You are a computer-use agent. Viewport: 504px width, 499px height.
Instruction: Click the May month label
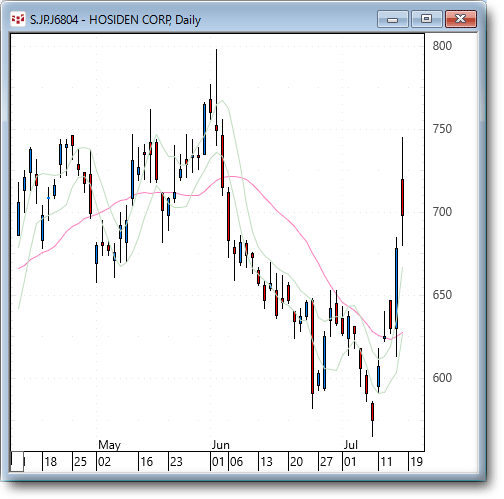tap(109, 445)
